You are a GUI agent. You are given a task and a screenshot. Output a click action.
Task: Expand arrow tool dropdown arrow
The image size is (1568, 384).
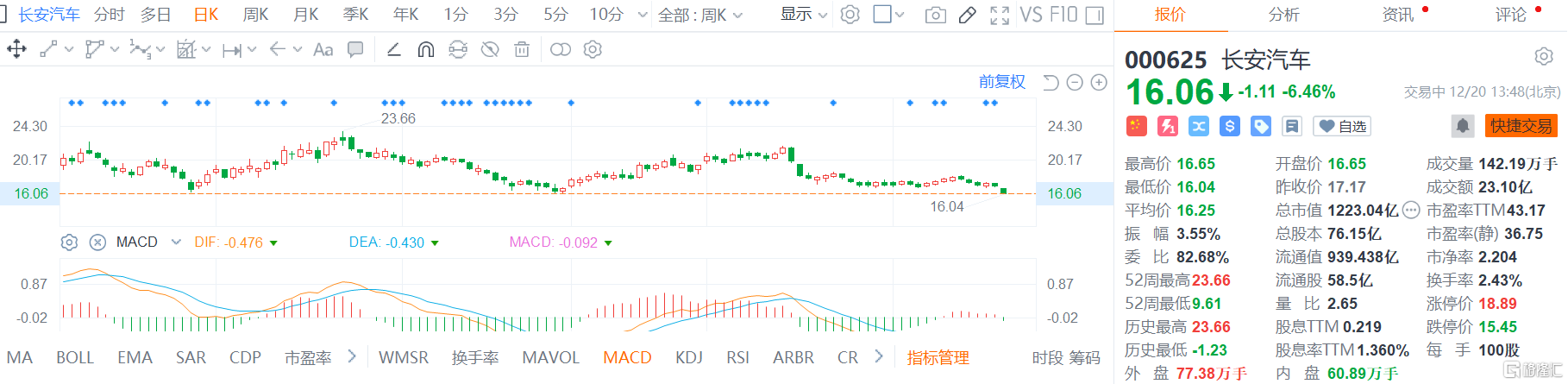[x=298, y=50]
